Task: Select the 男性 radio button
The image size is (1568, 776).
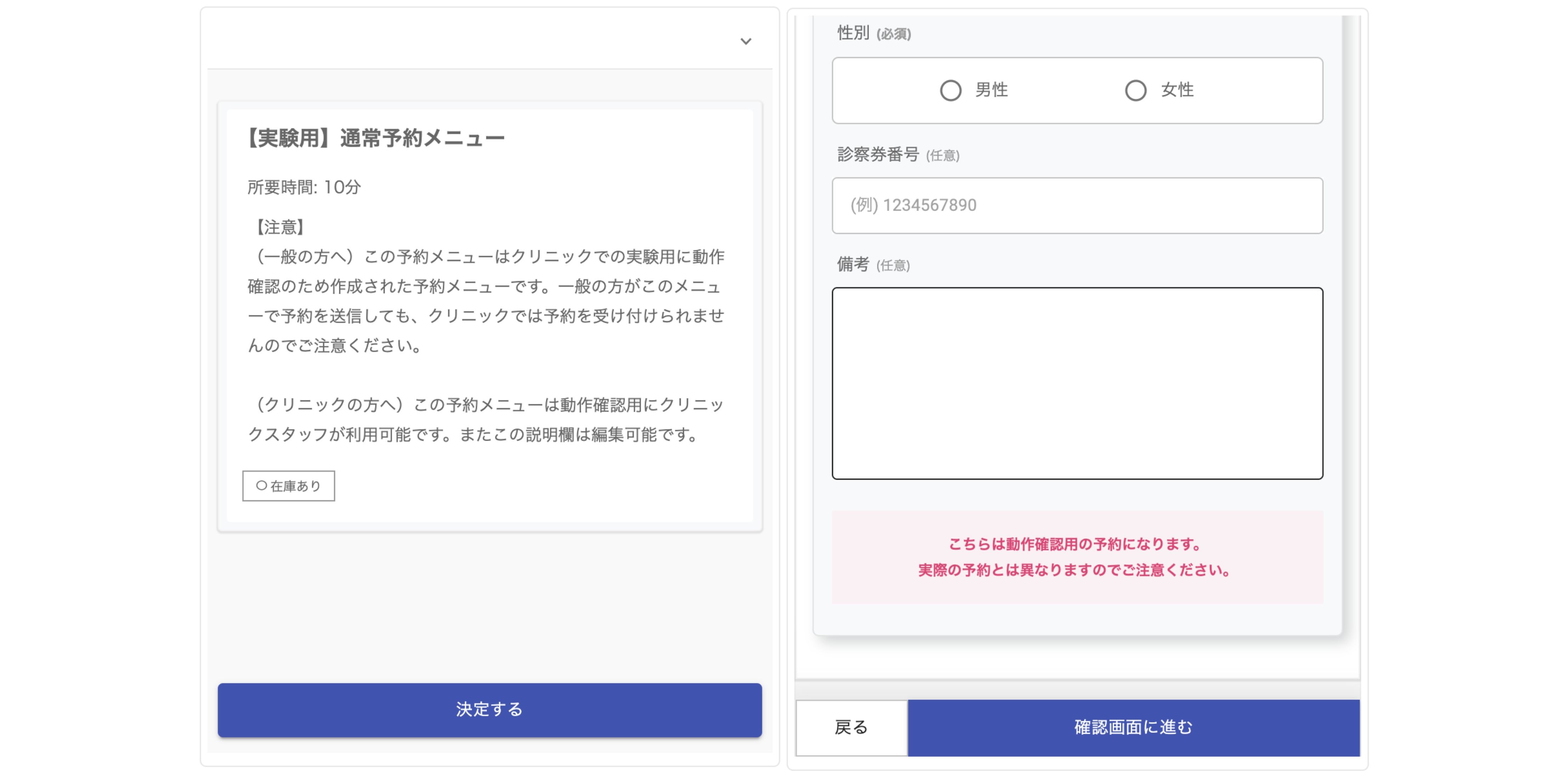Action: point(950,91)
